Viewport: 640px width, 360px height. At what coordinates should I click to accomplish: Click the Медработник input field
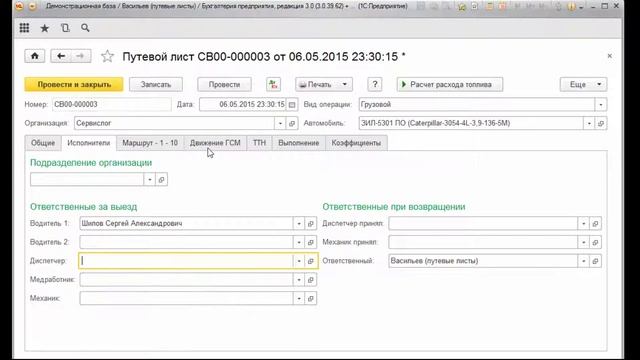186,280
